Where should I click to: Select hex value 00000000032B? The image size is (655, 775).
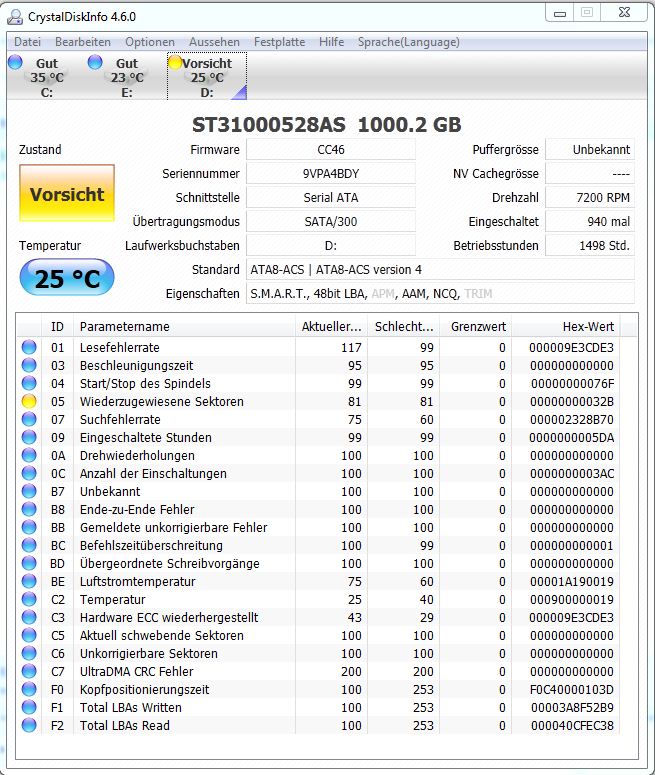tap(571, 401)
